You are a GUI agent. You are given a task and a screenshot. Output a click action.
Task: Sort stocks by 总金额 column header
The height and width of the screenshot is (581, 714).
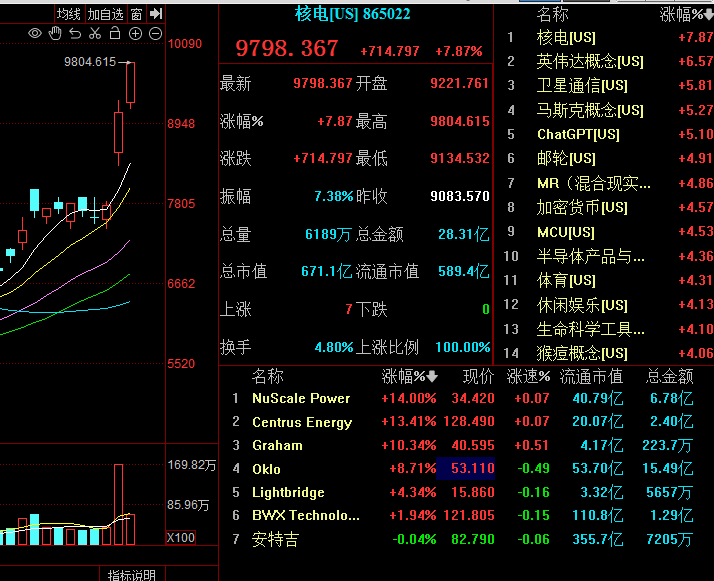click(x=669, y=376)
